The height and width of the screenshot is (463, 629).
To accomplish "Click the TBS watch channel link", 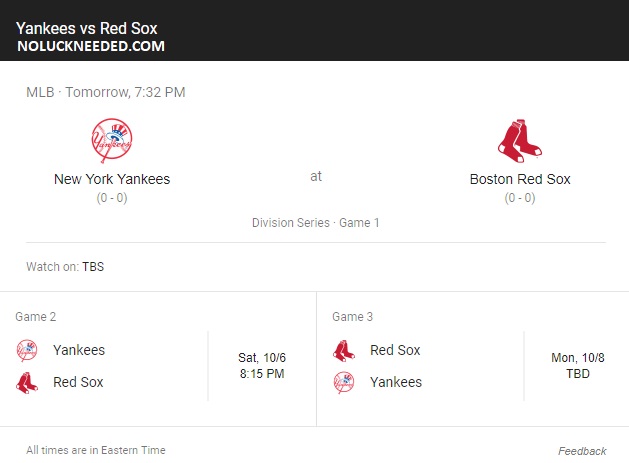I will pos(93,266).
